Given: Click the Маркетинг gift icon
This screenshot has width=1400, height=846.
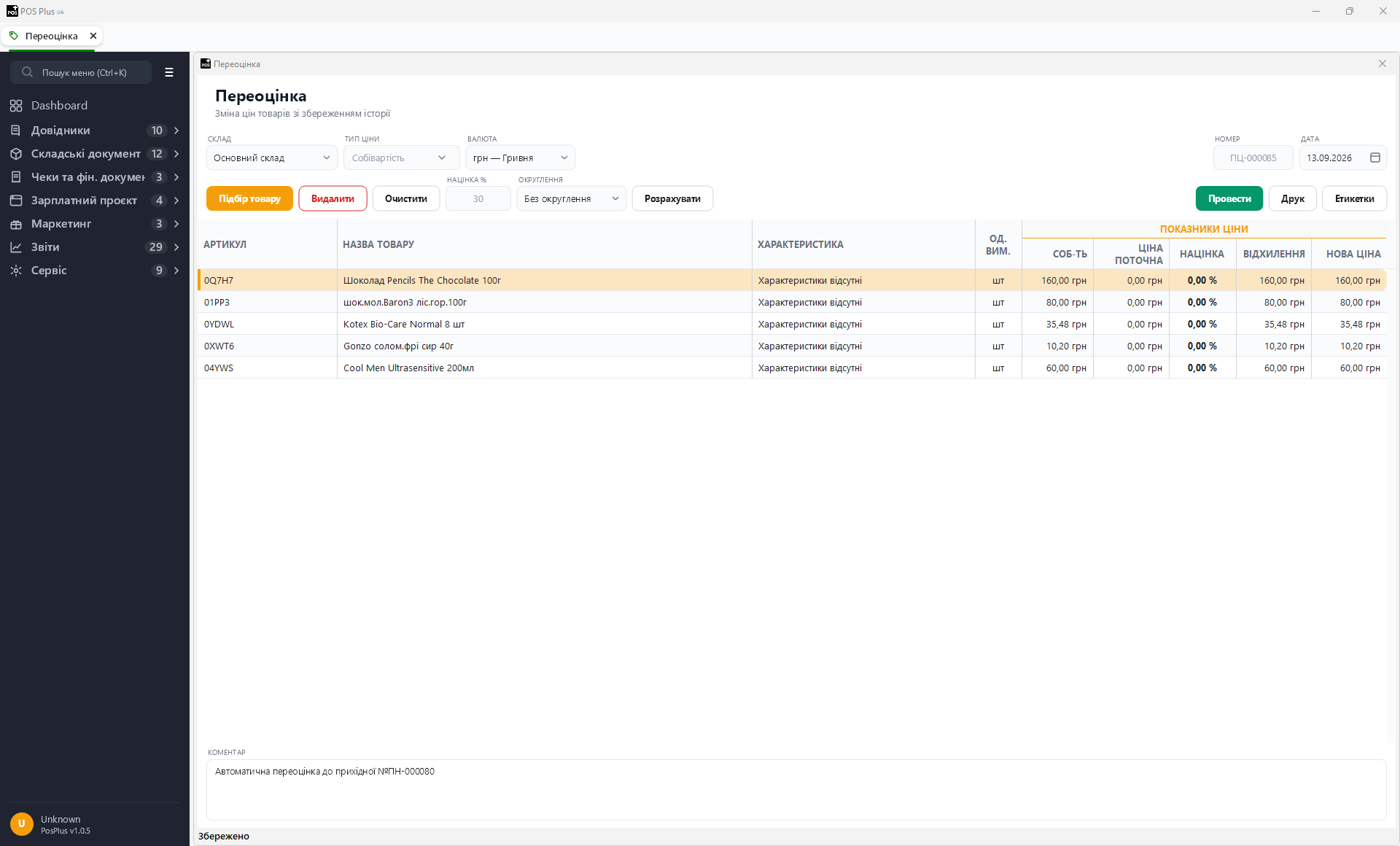Looking at the screenshot, I should tap(16, 224).
